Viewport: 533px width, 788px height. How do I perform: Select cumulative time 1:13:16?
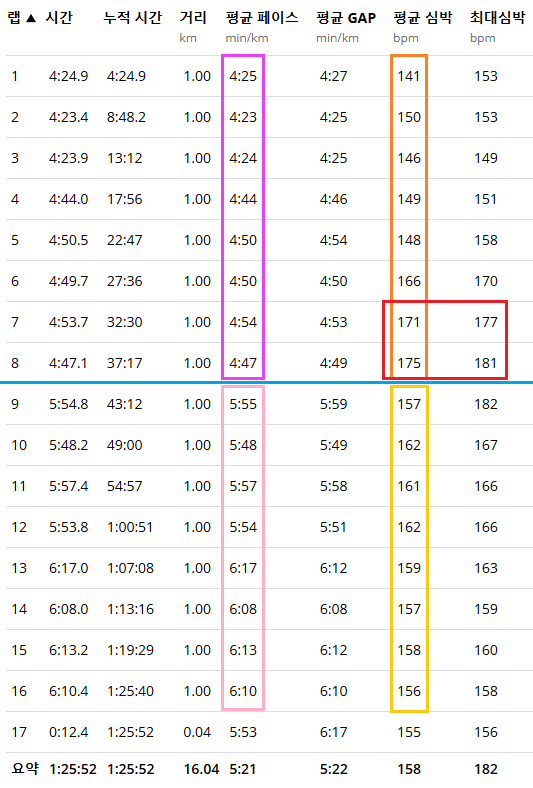coord(130,610)
